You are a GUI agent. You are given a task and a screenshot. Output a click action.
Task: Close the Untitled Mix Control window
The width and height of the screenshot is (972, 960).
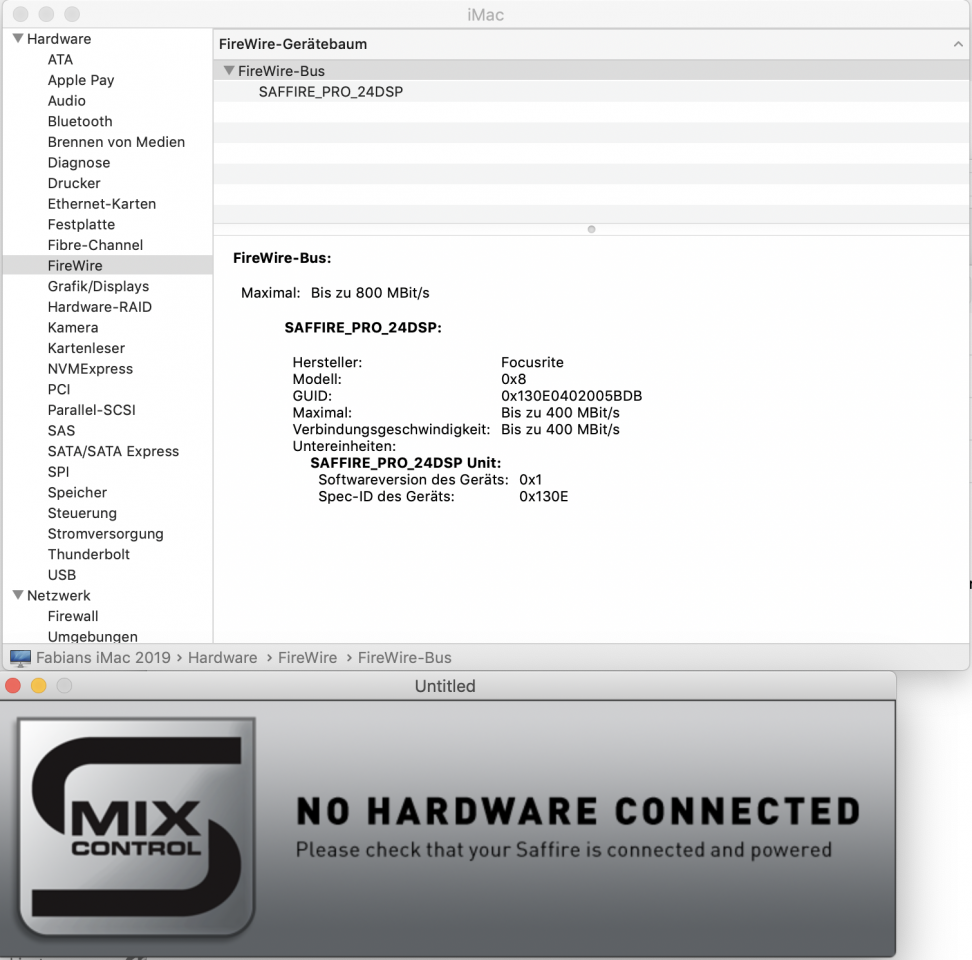point(13,685)
